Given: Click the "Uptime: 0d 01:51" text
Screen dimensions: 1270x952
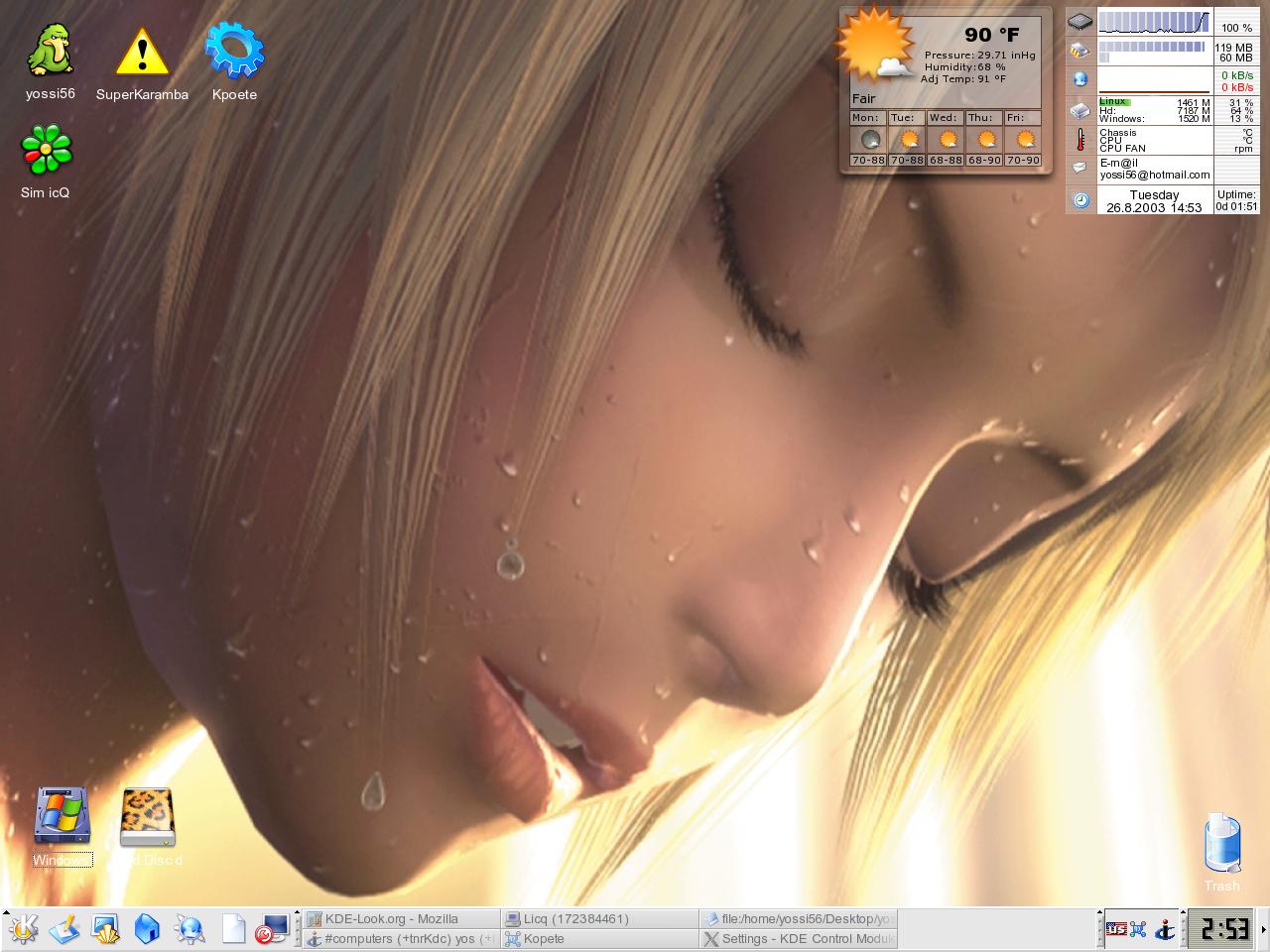Looking at the screenshot, I should (x=1236, y=200).
